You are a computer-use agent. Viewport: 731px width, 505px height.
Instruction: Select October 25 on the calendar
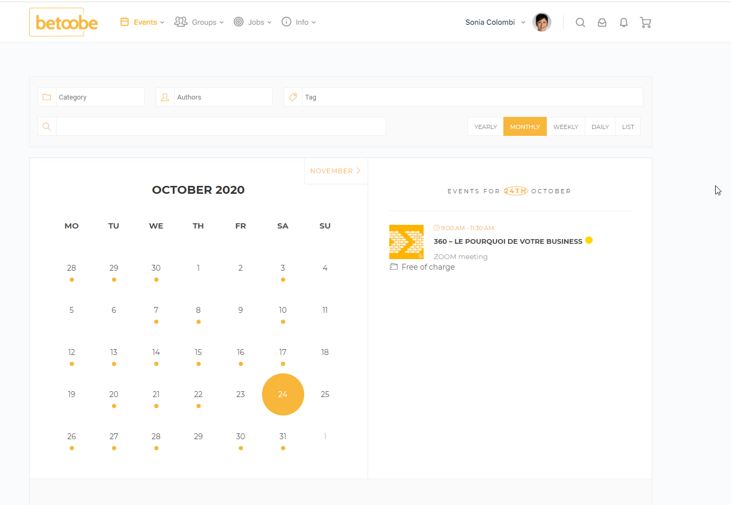(325, 394)
